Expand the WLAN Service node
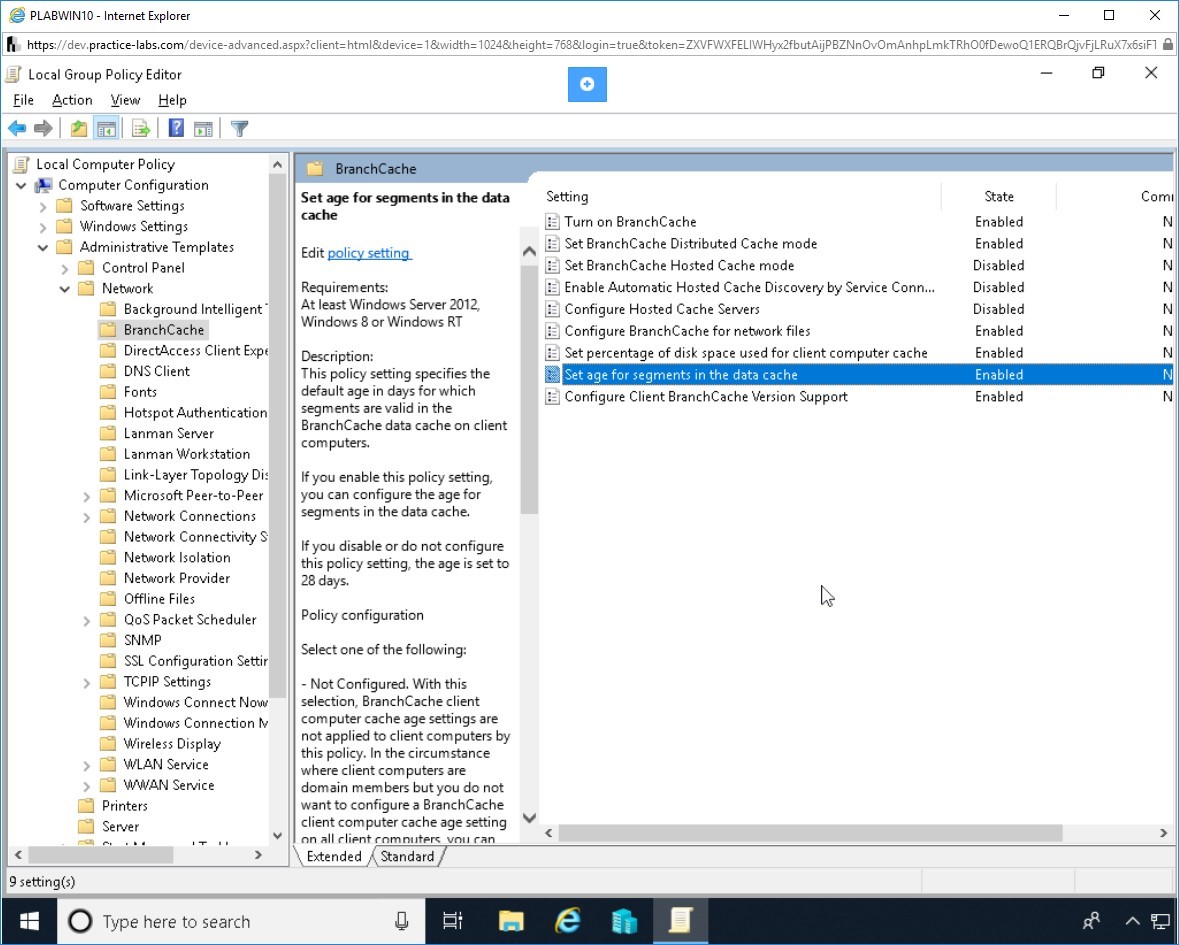1179x945 pixels. 86,765
